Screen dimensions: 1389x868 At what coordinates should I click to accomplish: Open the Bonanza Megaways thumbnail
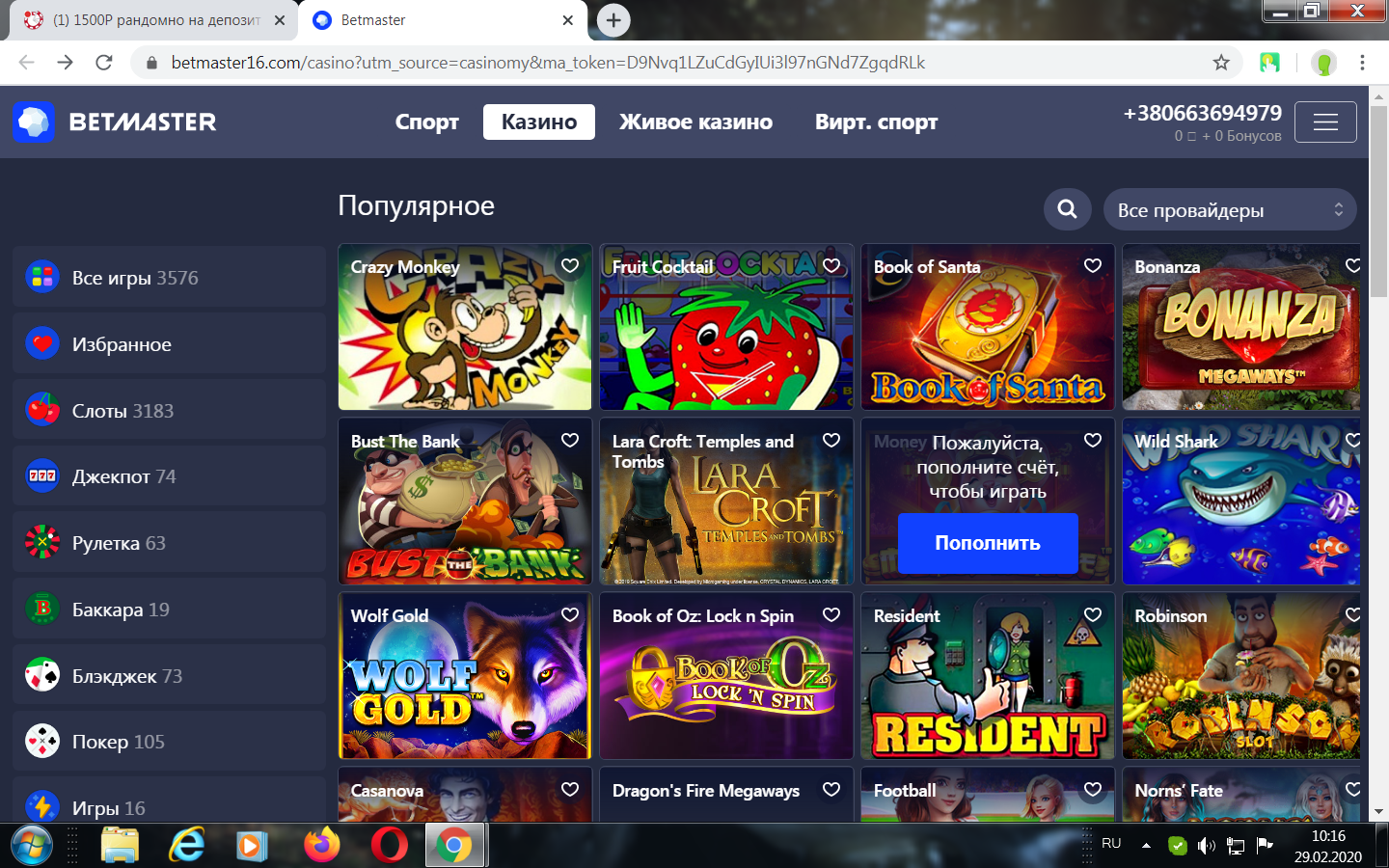click(x=1241, y=327)
